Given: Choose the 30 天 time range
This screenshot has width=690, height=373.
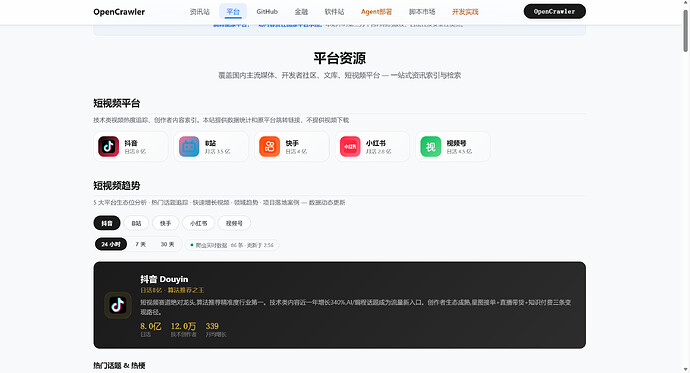Looking at the screenshot, I should click(x=167, y=244).
